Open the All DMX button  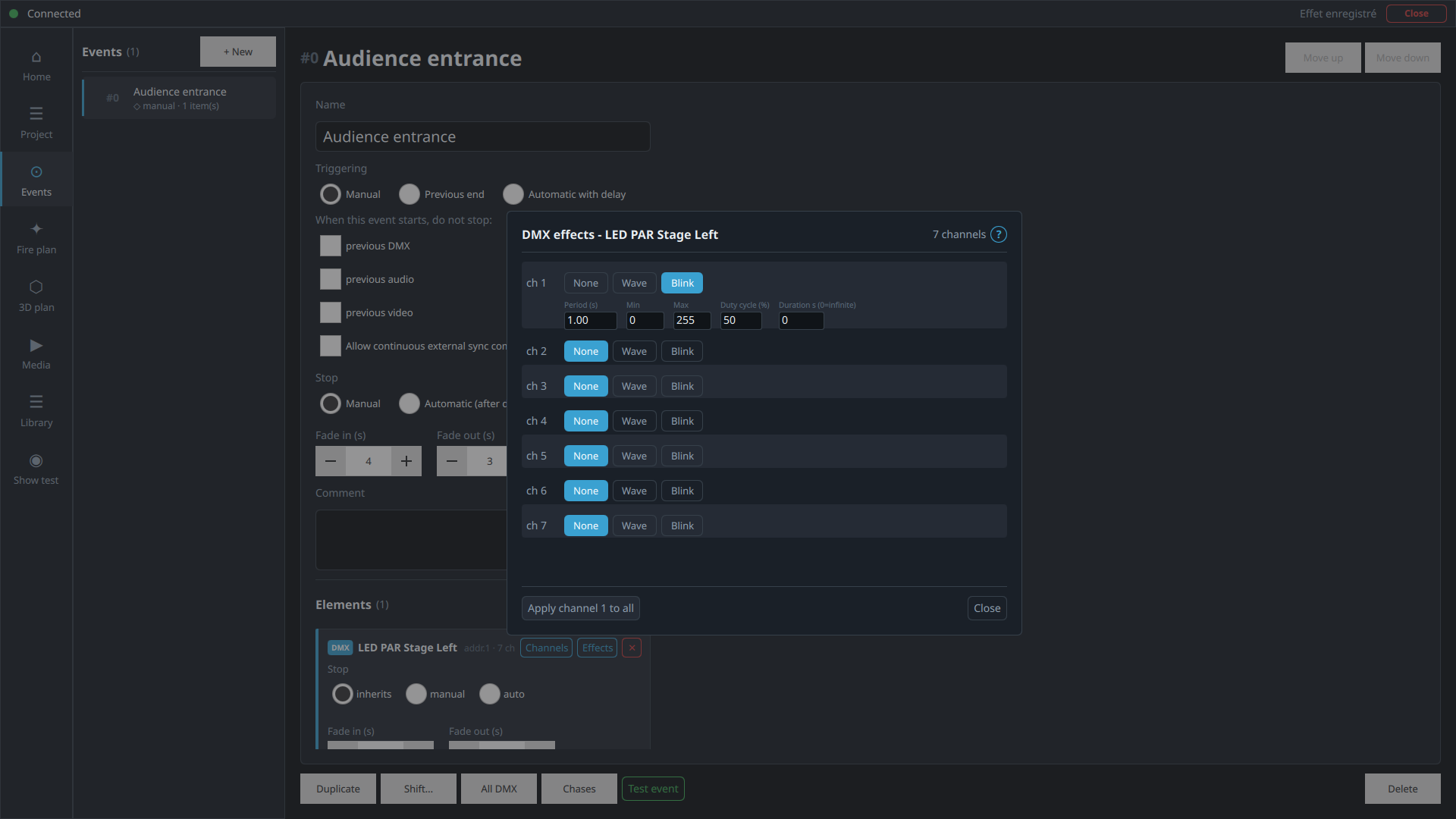click(x=499, y=789)
